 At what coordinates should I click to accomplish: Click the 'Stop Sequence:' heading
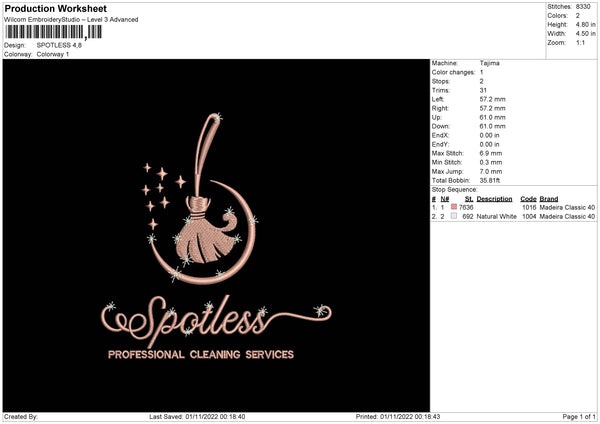pos(455,190)
